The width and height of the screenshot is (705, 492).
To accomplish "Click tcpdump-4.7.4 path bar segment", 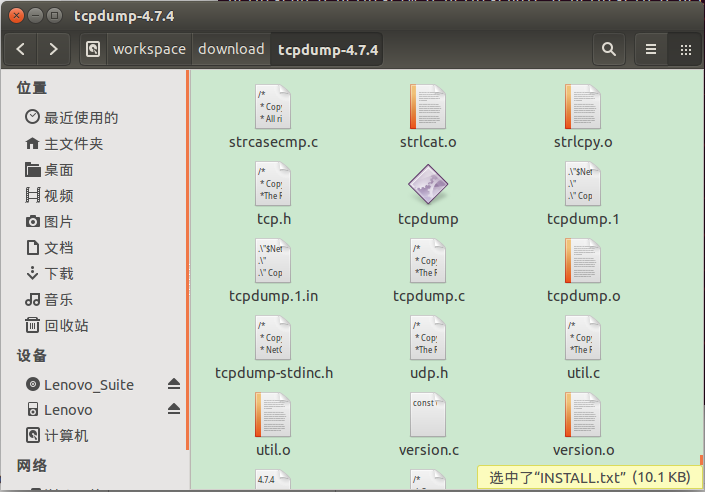I will 327,49.
